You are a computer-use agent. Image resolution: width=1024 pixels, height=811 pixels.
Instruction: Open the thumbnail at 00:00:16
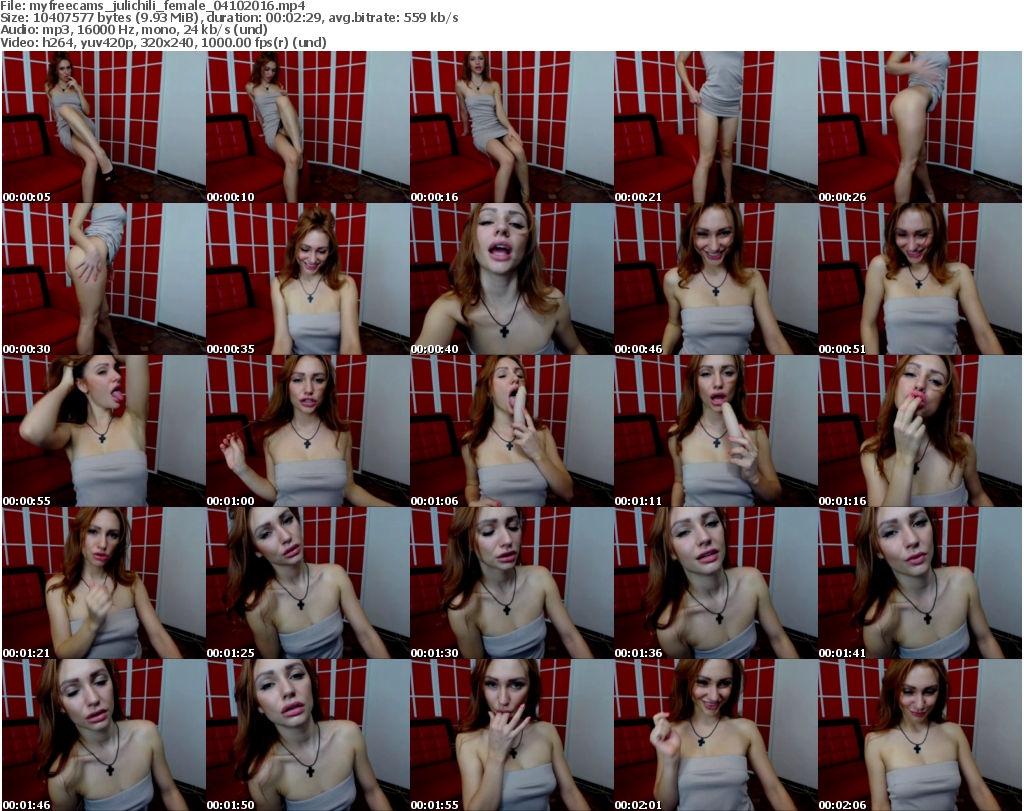click(x=511, y=127)
